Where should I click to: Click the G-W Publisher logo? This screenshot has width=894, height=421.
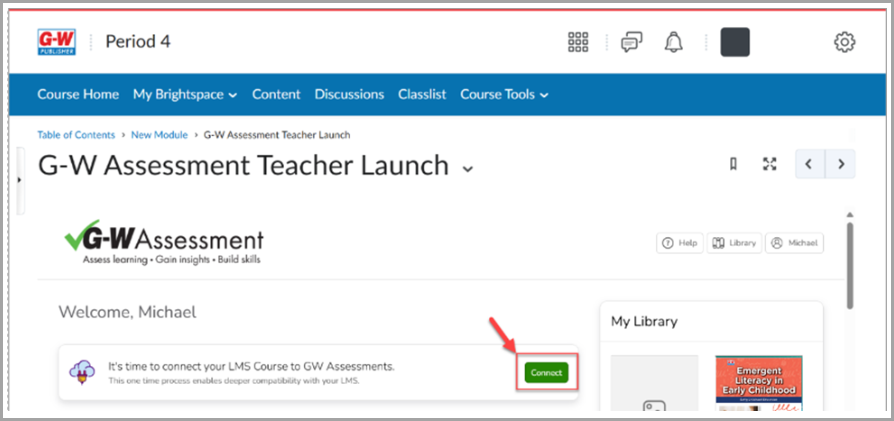(x=56, y=42)
